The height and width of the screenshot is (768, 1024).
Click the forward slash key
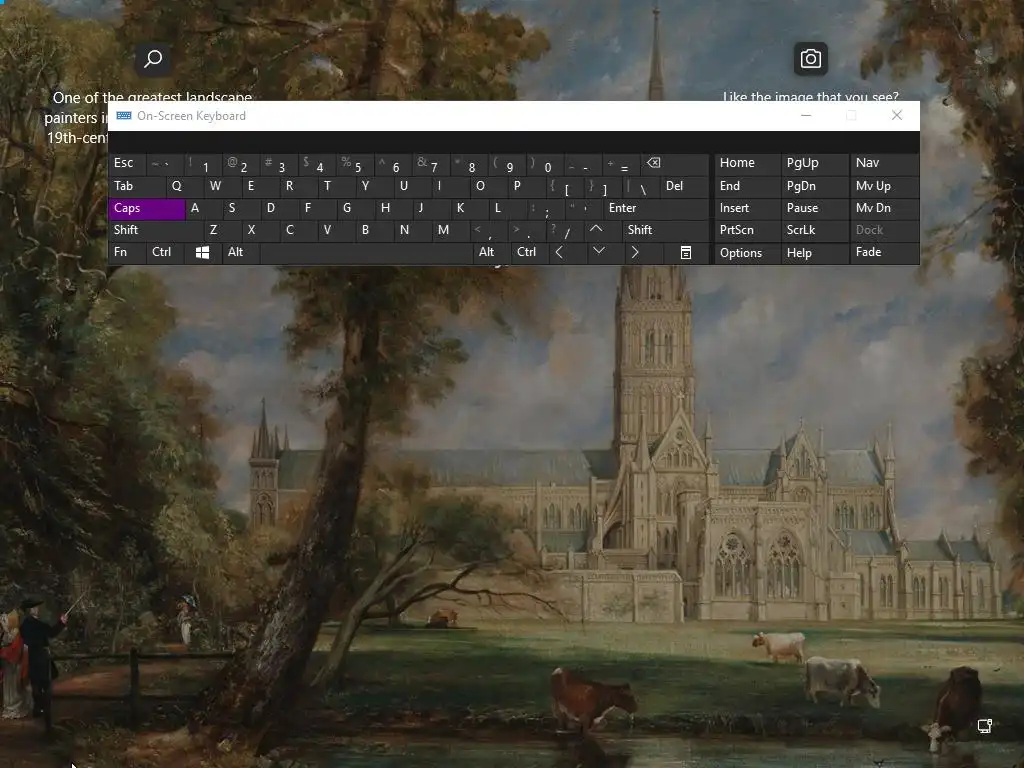(564, 231)
